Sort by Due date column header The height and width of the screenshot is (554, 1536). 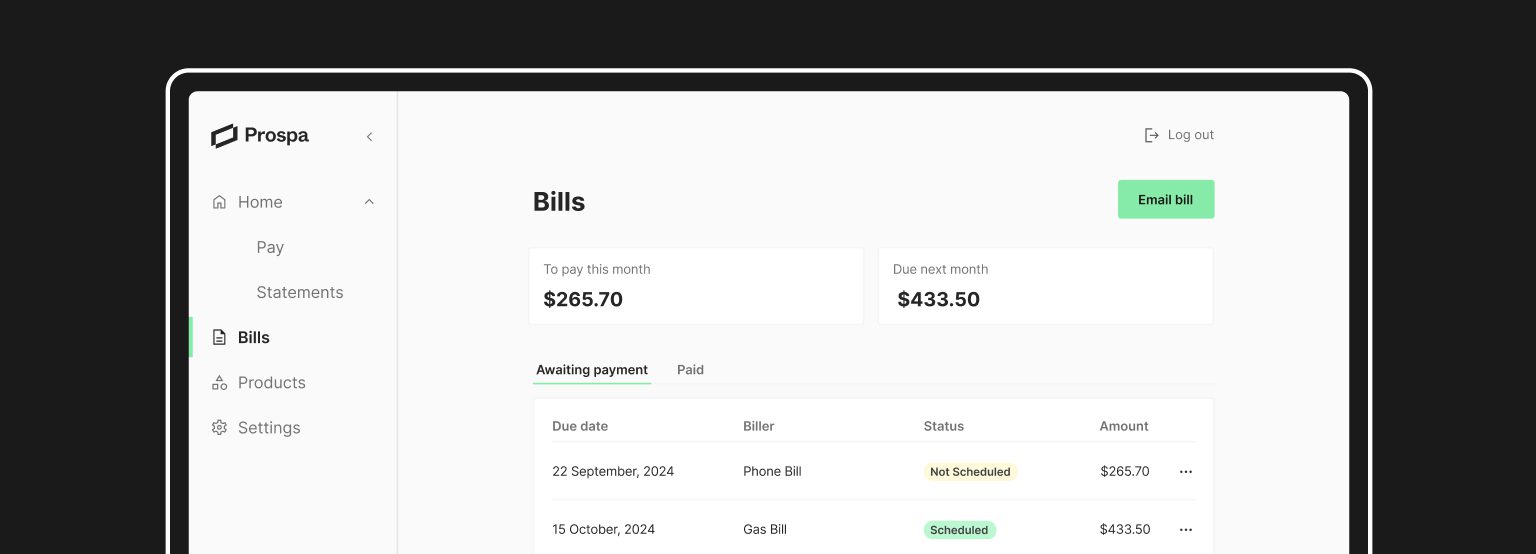(580, 426)
